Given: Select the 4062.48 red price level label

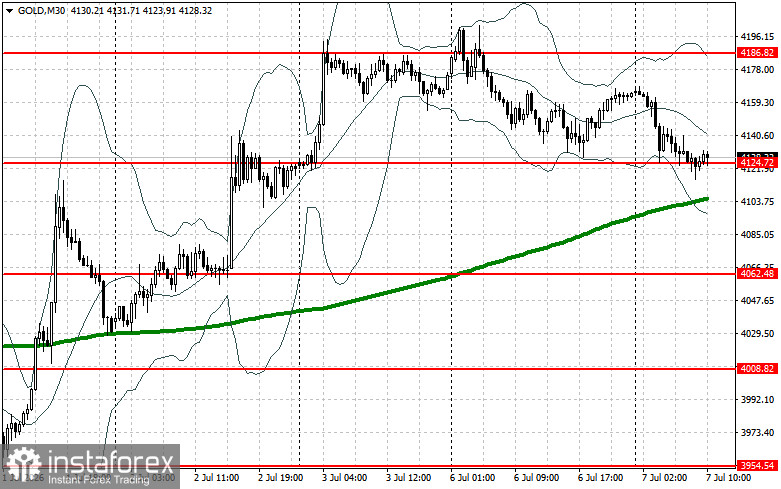Looking at the screenshot, I should point(757,274).
